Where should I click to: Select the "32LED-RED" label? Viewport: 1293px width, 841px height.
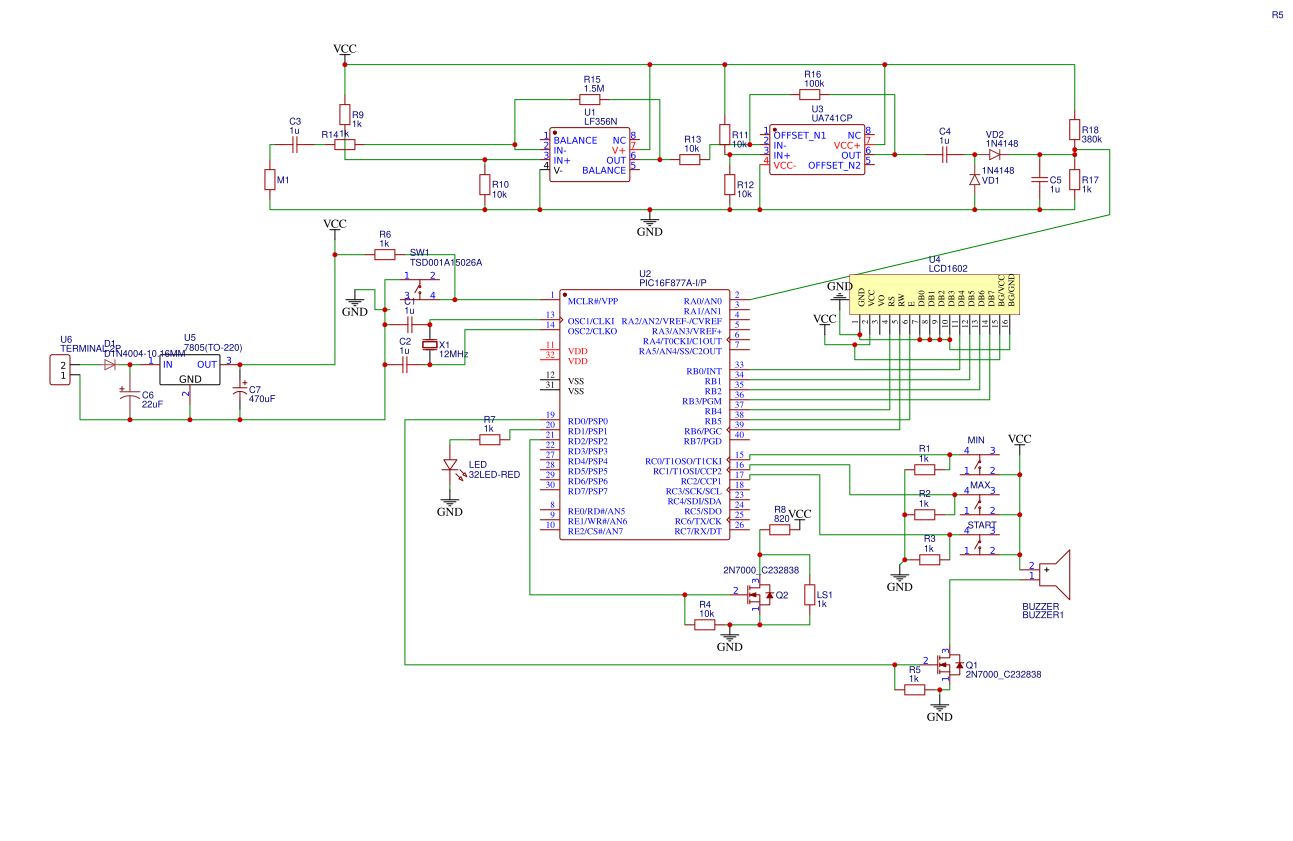coord(494,474)
